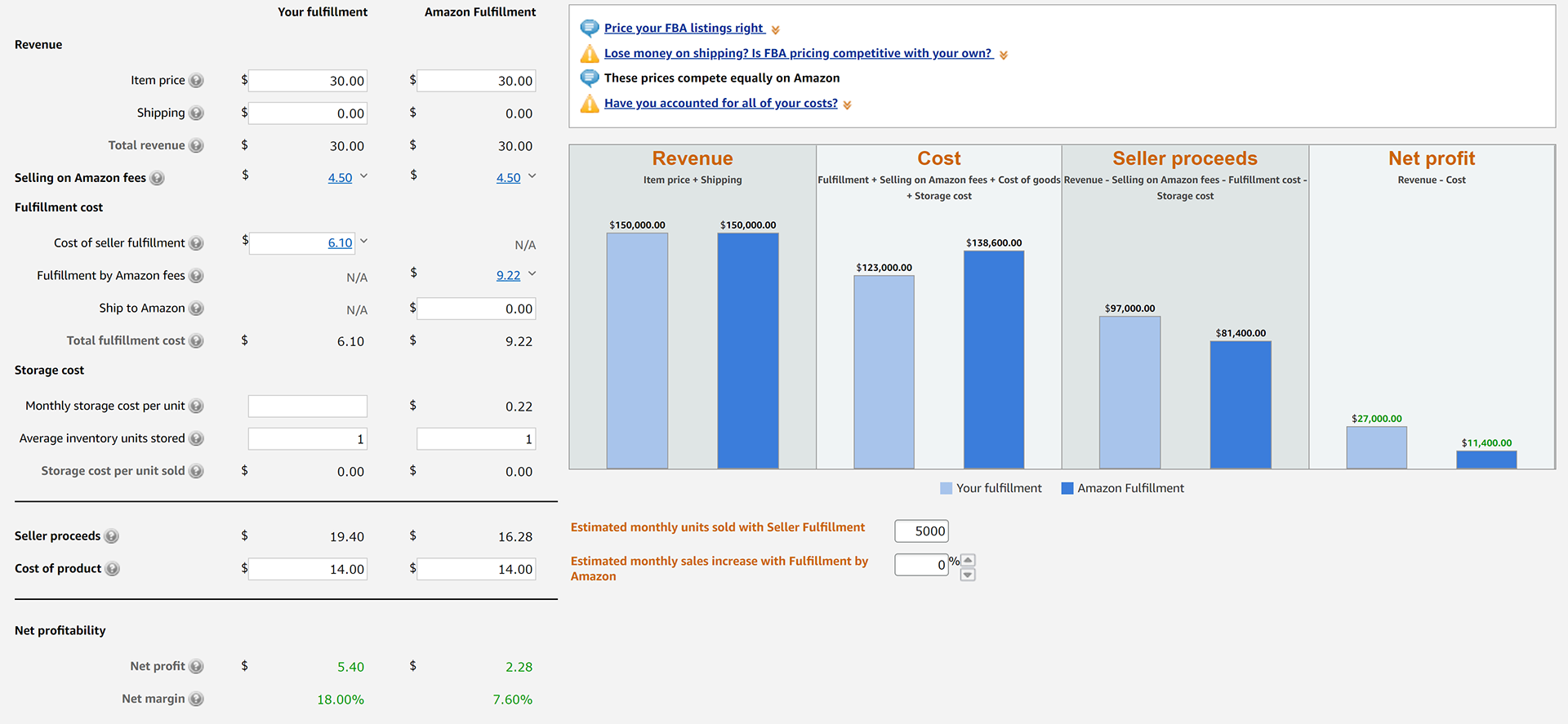The width and height of the screenshot is (1568, 724).
Task: Click speech bubble icon beside Price your FBA listings
Action: [x=590, y=29]
